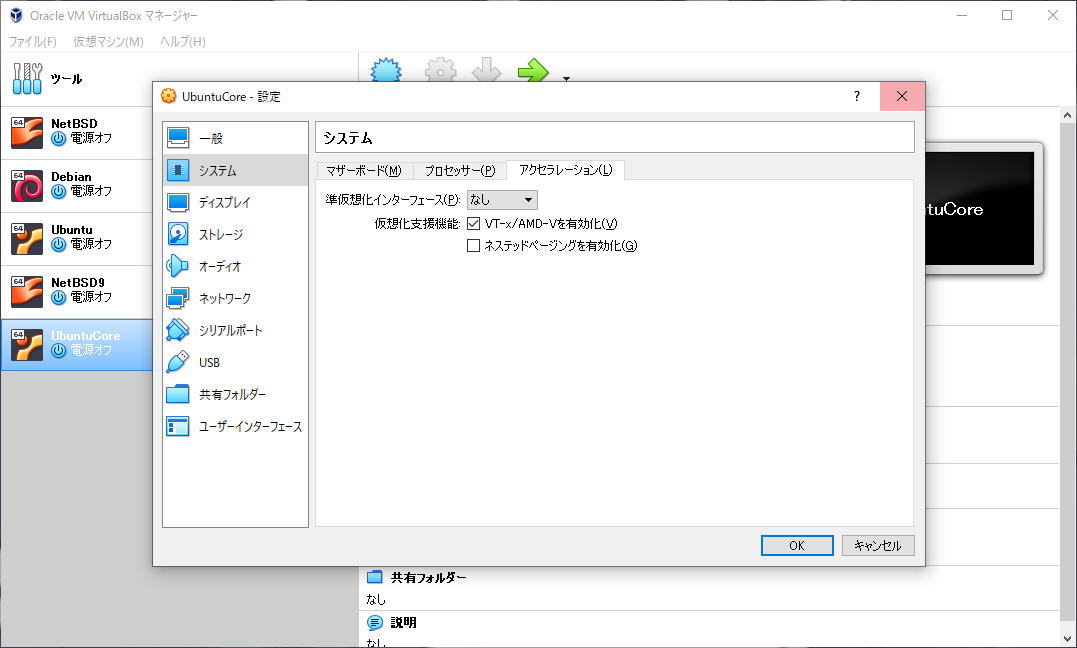1077x648 pixels.
Task: Click the help question mark in settings dialog
Action: 857,96
